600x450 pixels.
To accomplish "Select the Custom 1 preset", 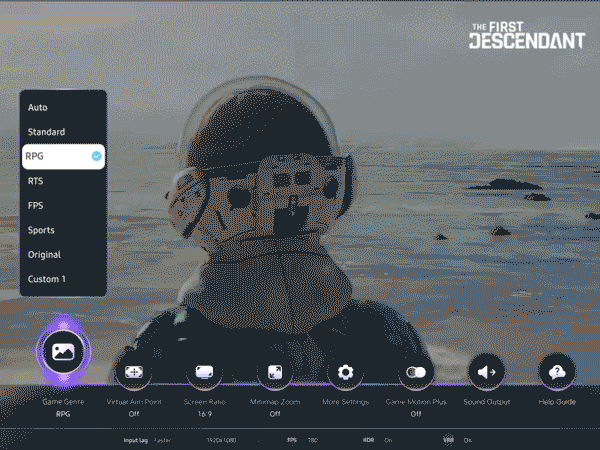I will pos(63,279).
